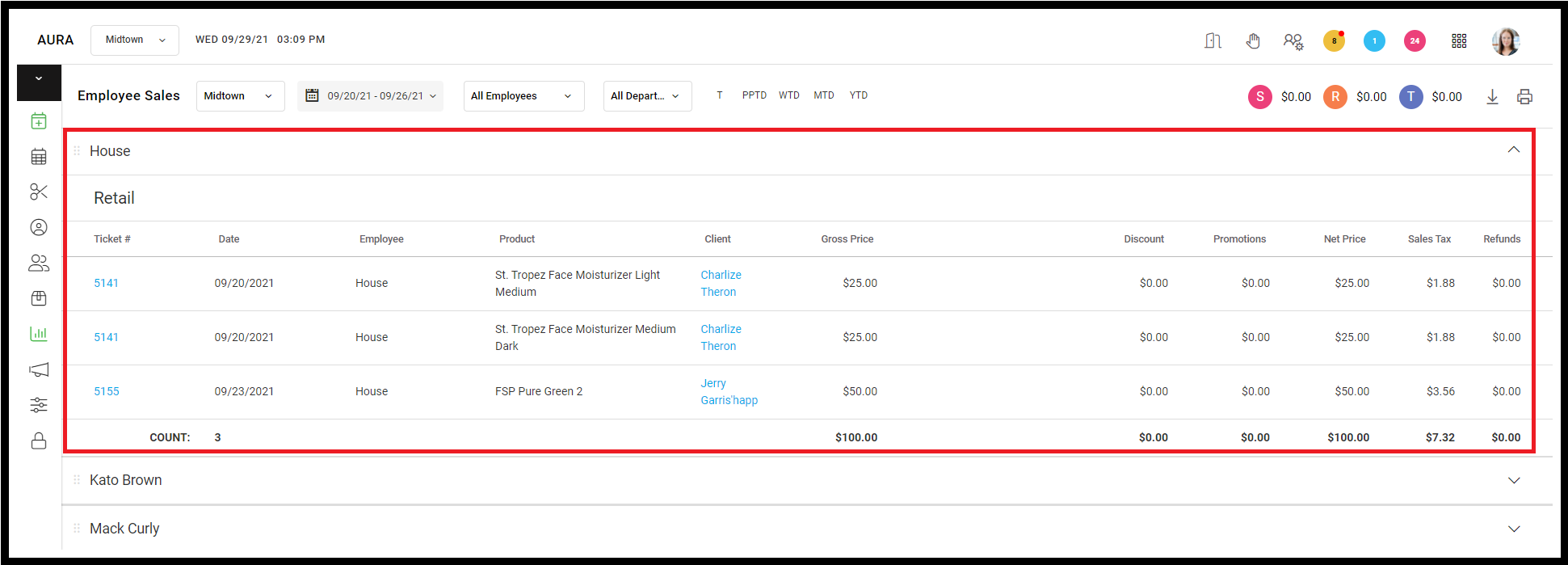Open the scissors services icon in sidebar
1568x565 pixels.
click(x=39, y=192)
